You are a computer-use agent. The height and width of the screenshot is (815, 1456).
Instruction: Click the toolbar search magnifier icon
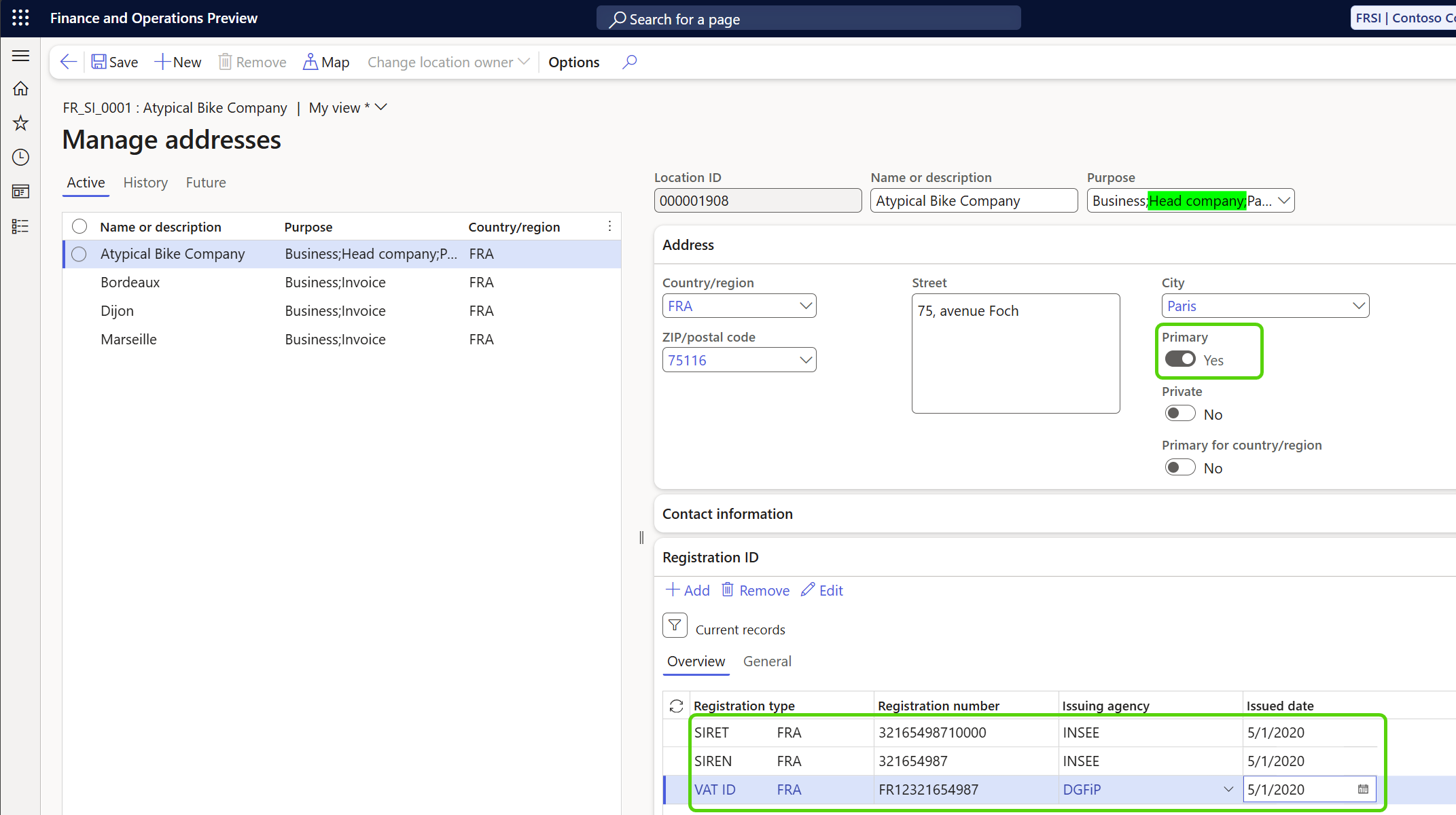point(630,62)
